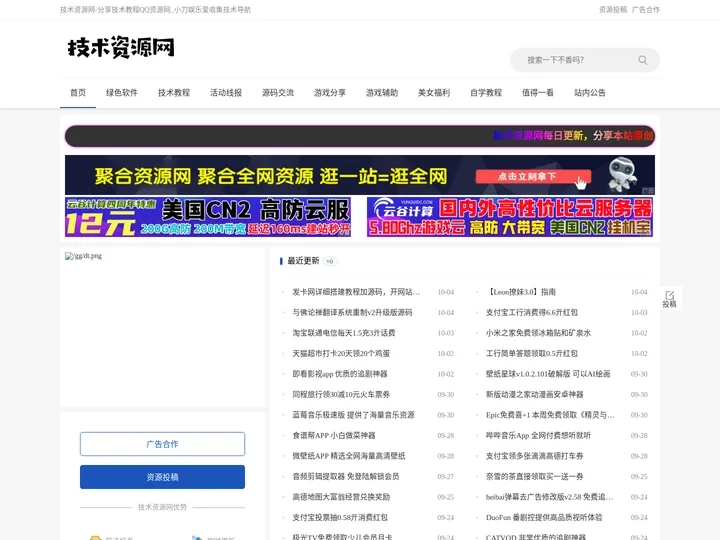Open 支付宝投票抽0.58元消费红包 post
The width and height of the screenshot is (720, 540).
point(340,518)
